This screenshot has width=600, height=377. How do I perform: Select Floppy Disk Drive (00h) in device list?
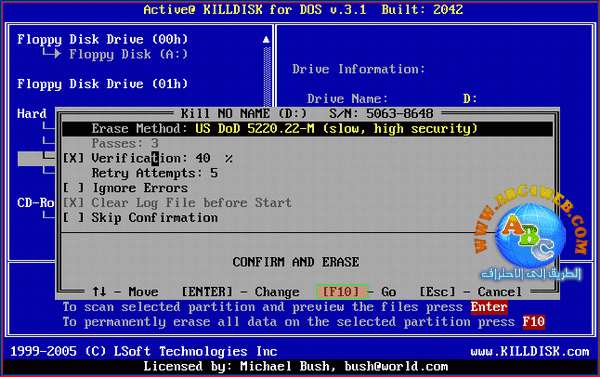103,39
